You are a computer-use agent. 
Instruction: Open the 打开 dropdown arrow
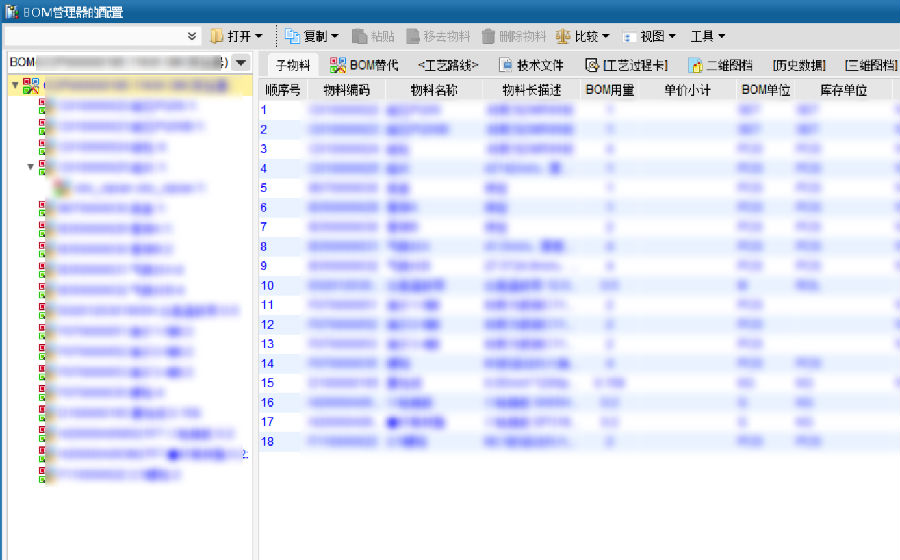259,36
